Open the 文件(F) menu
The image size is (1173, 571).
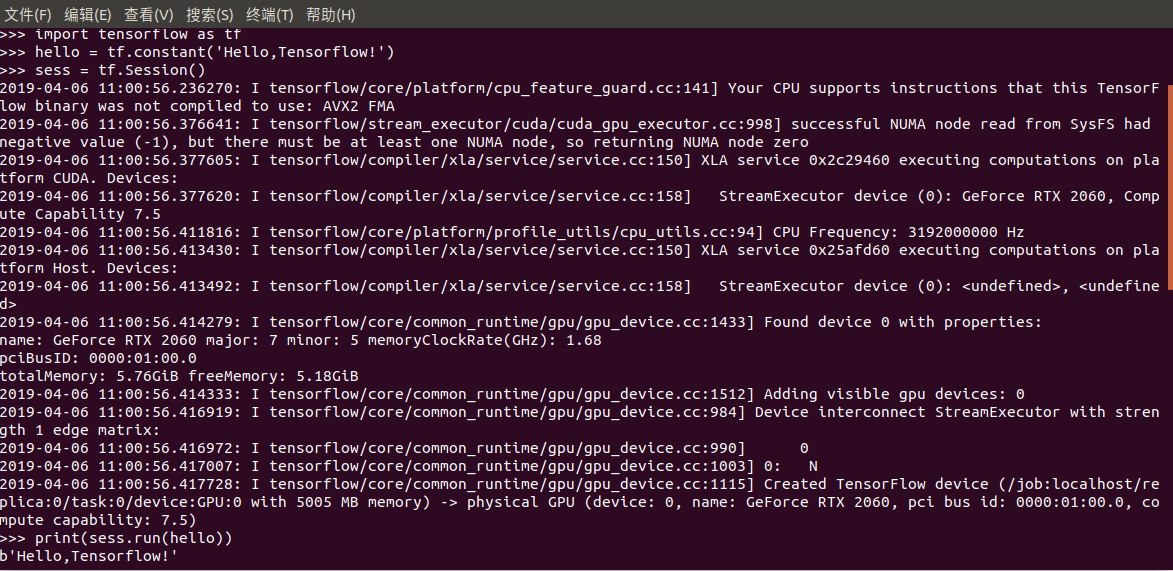(x=28, y=14)
